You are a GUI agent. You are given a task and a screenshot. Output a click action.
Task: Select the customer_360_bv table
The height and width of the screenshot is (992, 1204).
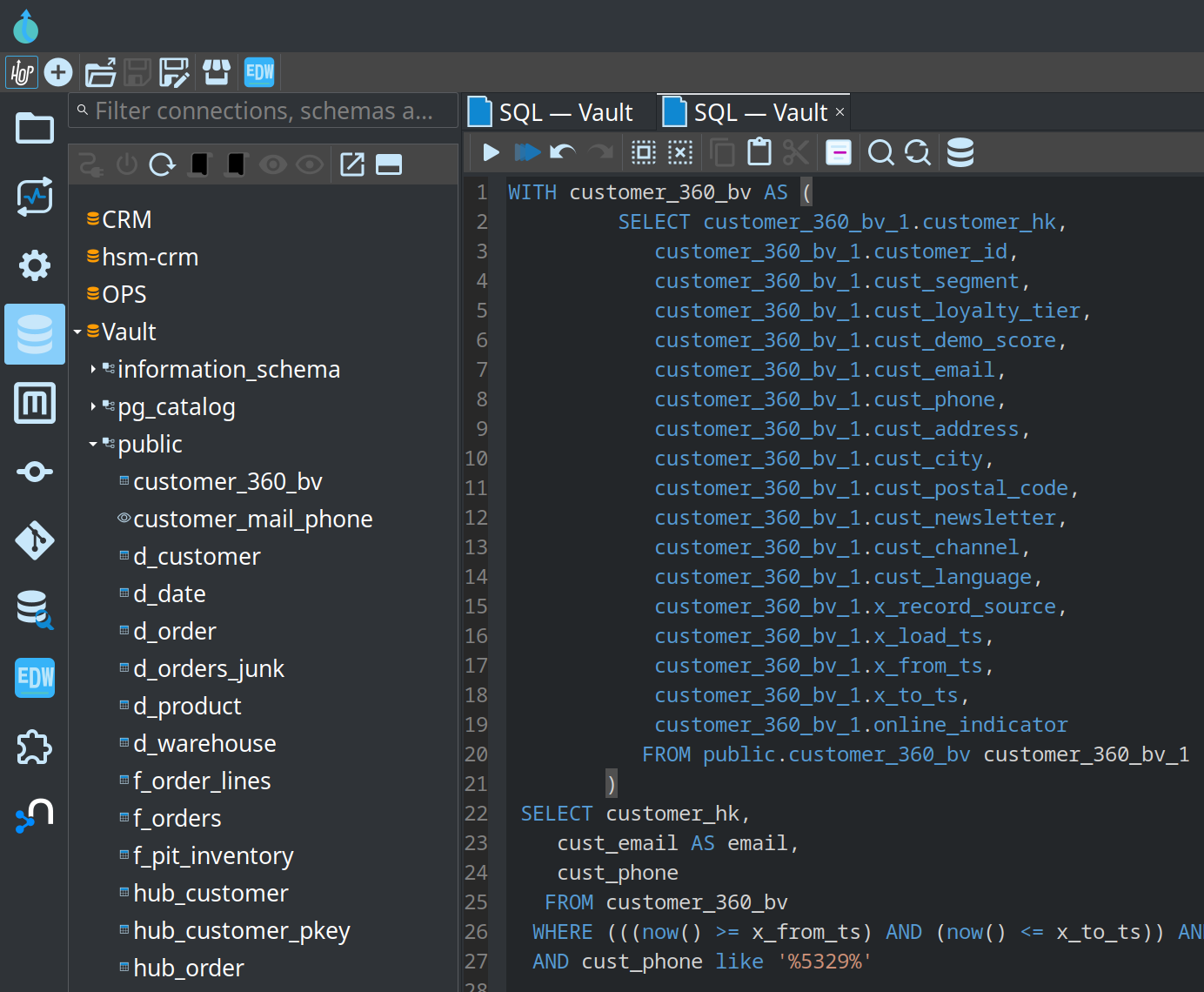228,481
